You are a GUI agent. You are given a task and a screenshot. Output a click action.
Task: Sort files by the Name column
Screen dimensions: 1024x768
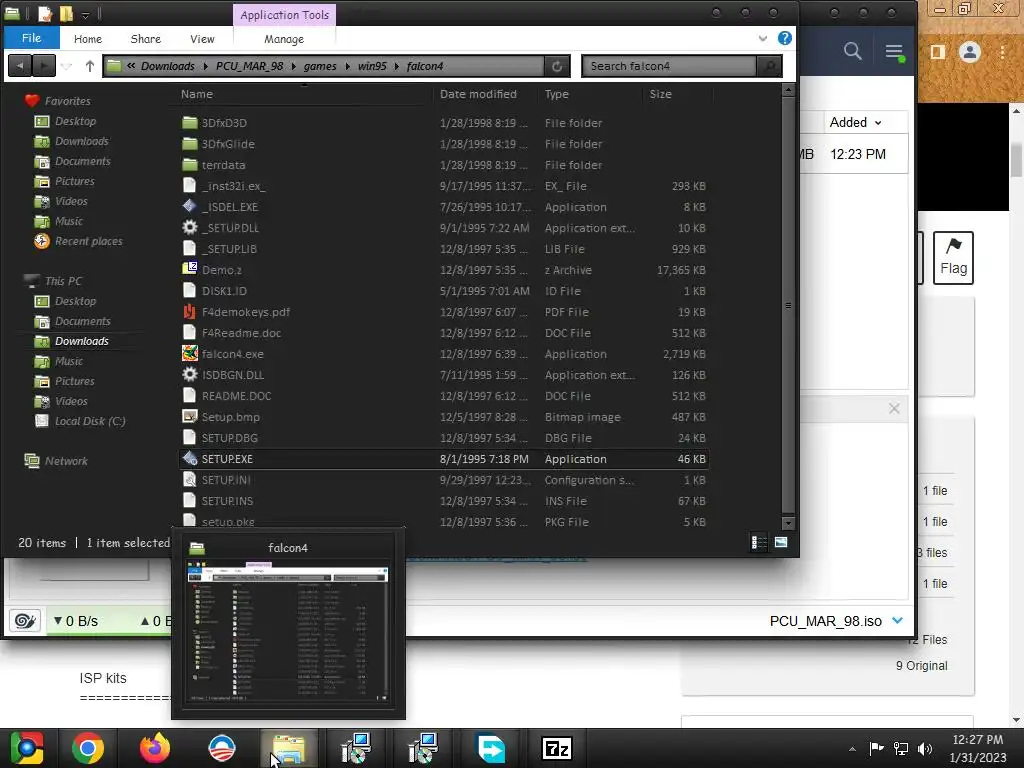[x=197, y=94]
